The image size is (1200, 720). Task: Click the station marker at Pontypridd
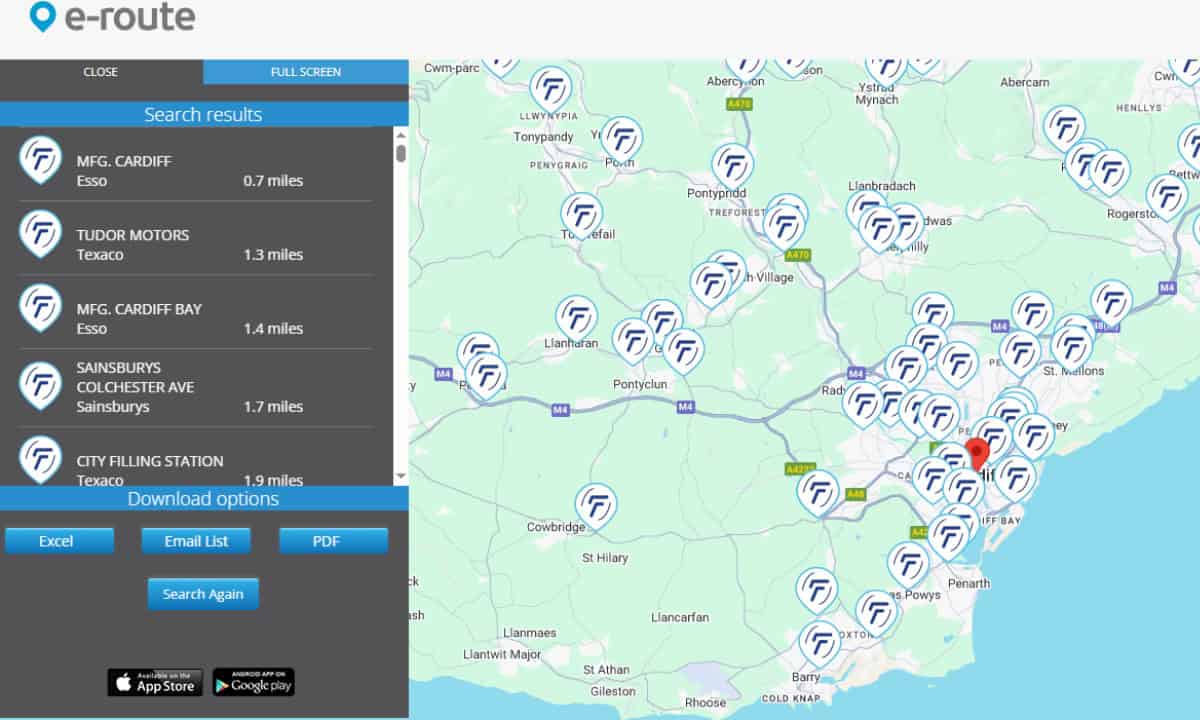tap(732, 166)
